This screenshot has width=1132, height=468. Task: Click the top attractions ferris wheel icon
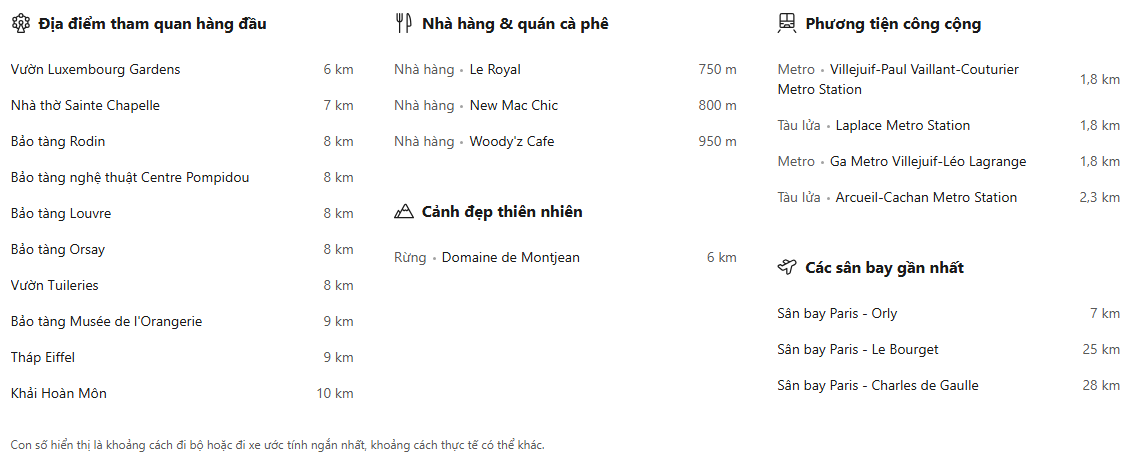[x=20, y=24]
